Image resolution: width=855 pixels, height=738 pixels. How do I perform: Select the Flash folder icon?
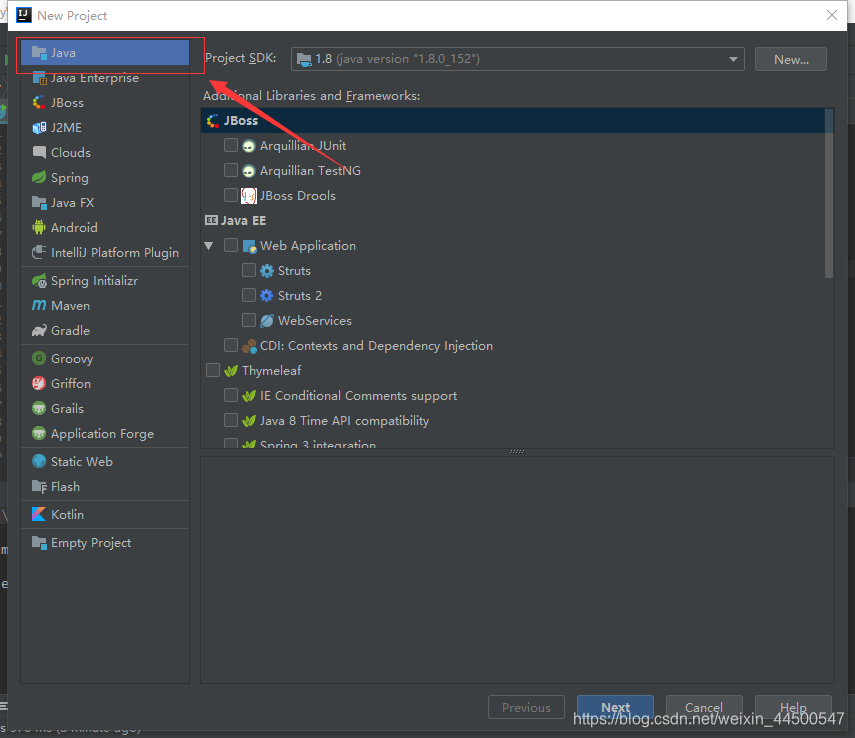[39, 487]
